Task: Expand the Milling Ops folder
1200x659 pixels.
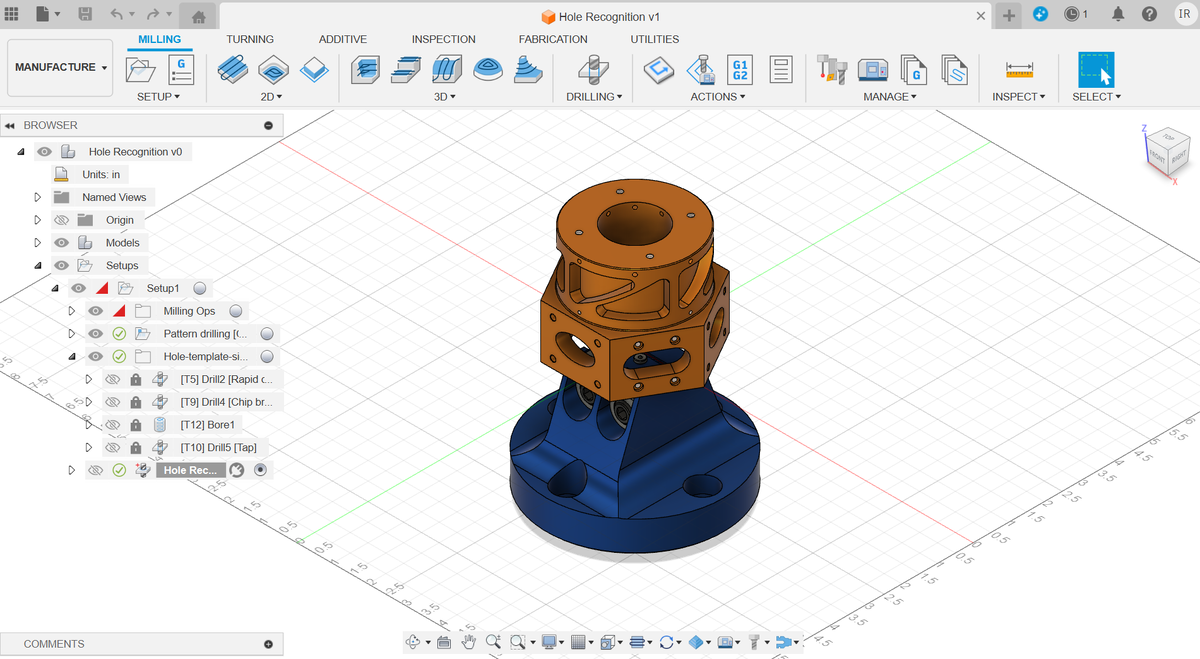Action: (72, 311)
